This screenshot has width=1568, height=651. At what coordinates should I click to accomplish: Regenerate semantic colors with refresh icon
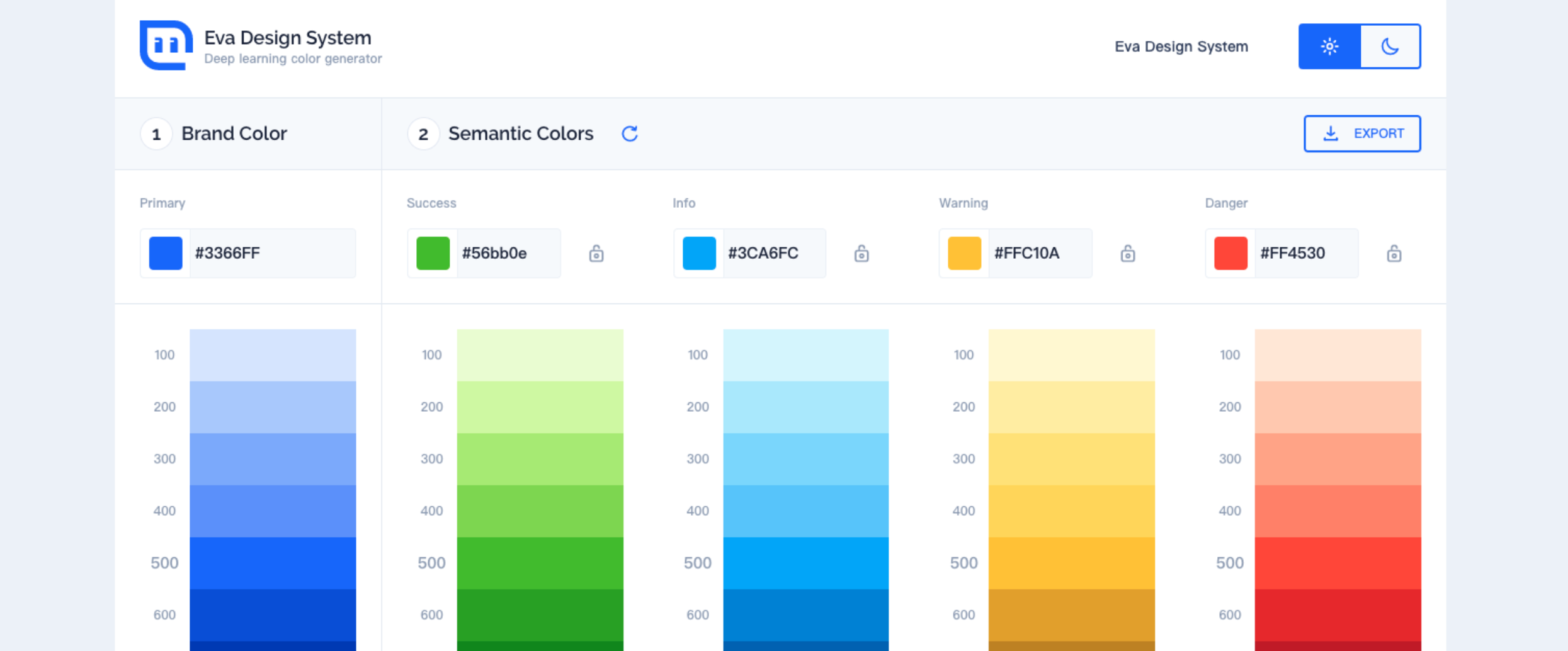click(x=630, y=133)
